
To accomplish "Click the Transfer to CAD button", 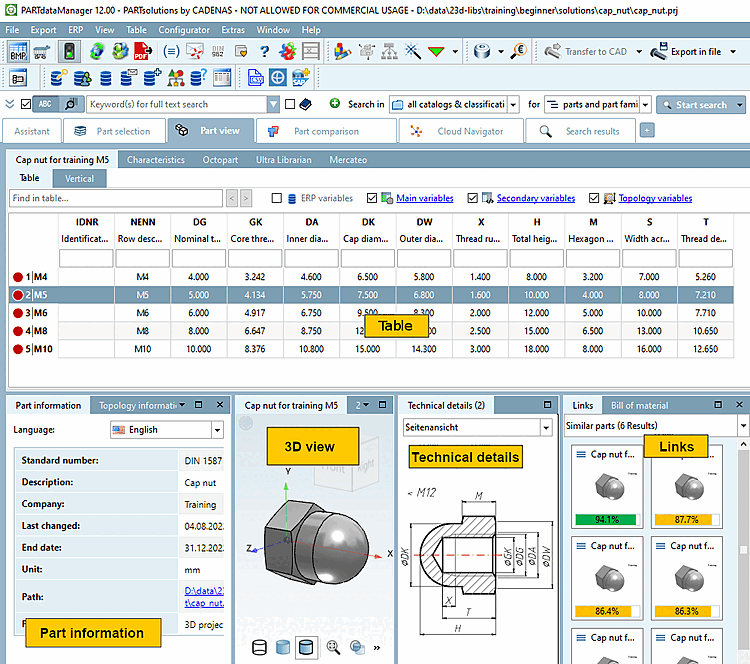I will [590, 51].
